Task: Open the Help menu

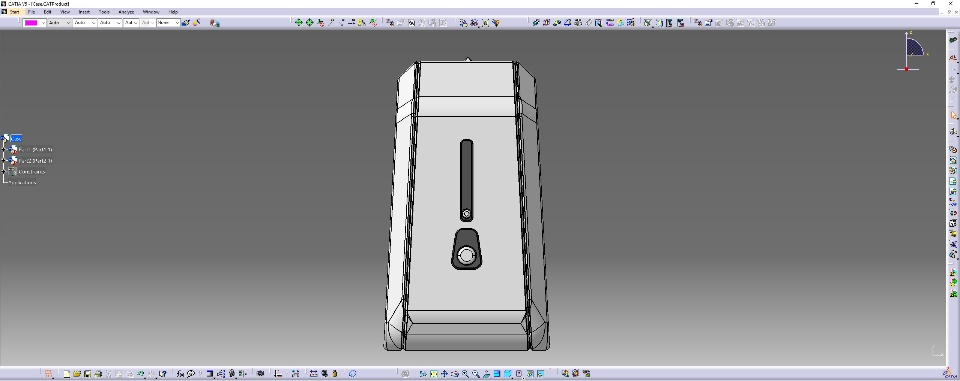Action: (x=173, y=12)
